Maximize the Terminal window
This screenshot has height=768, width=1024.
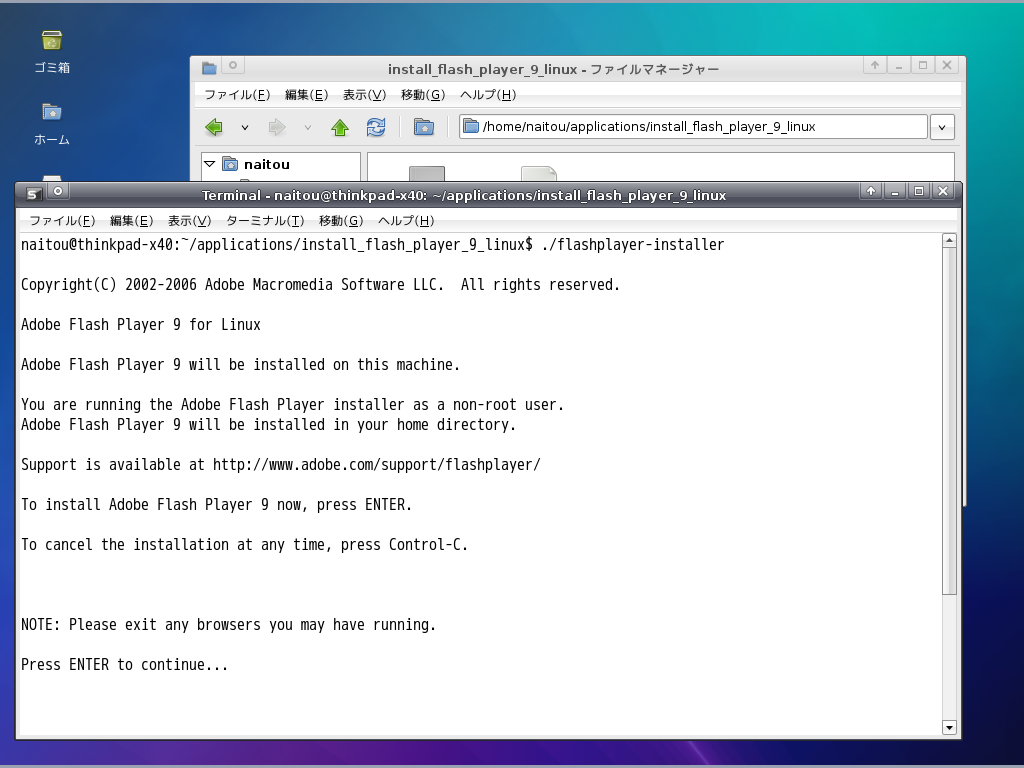click(919, 191)
